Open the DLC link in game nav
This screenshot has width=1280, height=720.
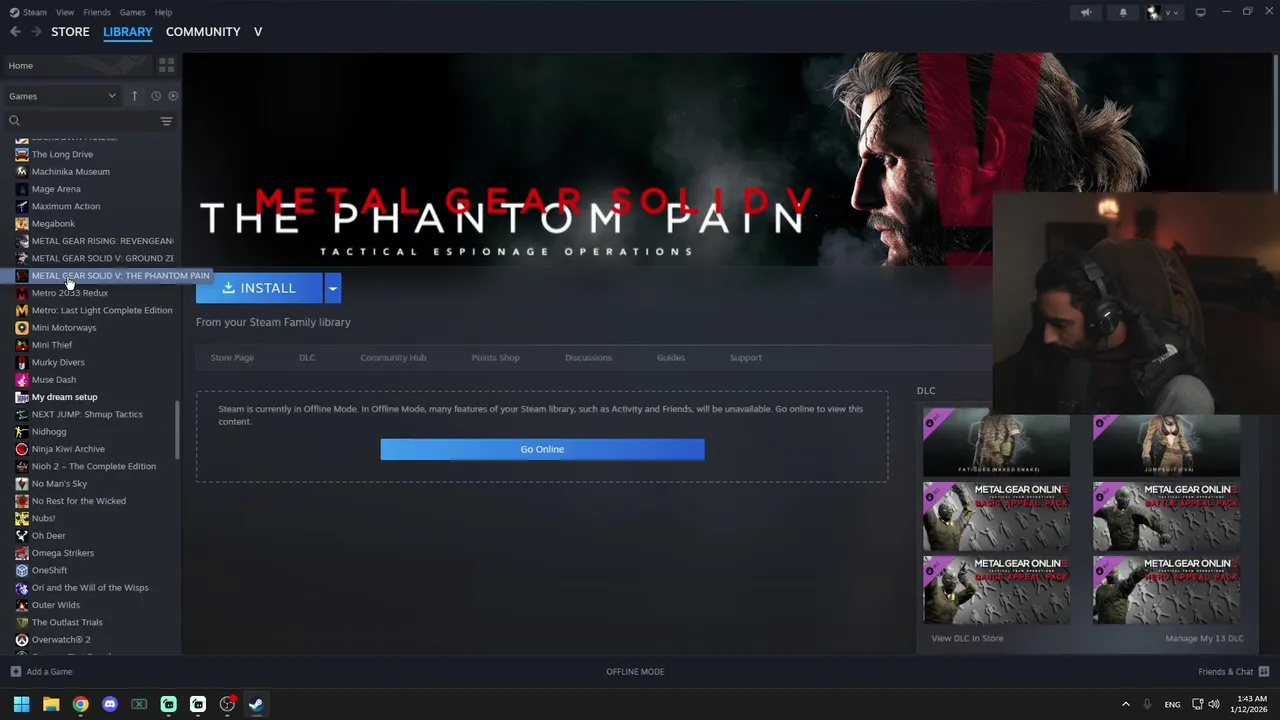pyautogui.click(x=307, y=357)
